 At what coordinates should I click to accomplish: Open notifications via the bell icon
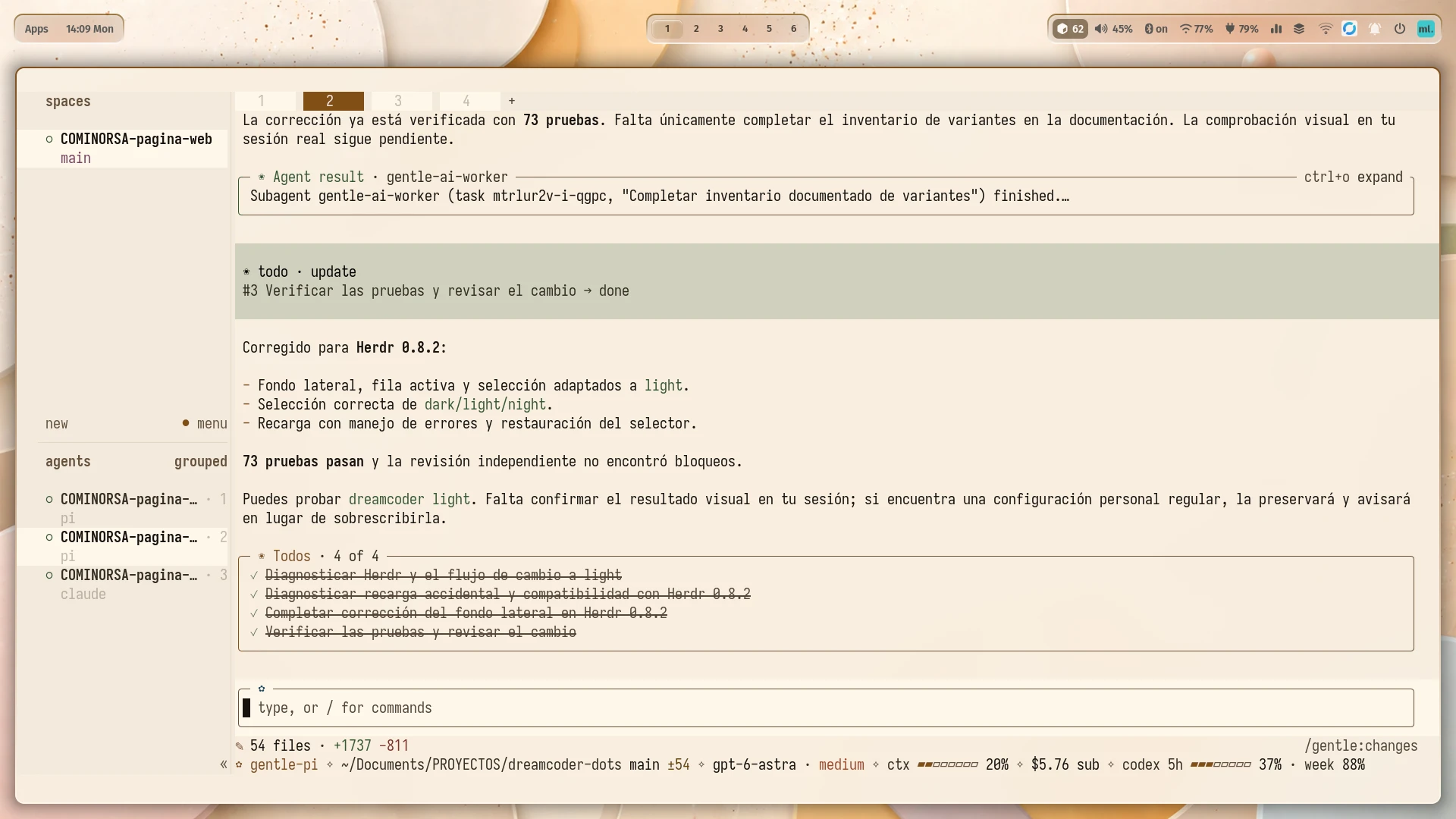[1375, 29]
